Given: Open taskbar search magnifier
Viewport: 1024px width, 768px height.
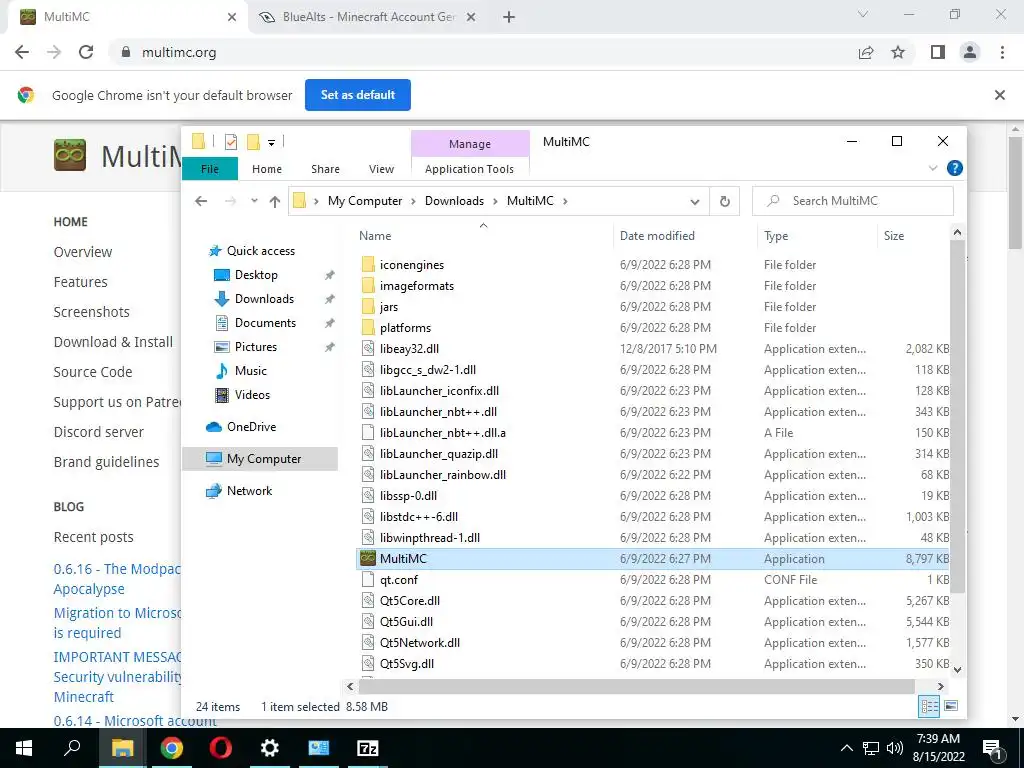Looking at the screenshot, I should [72, 748].
